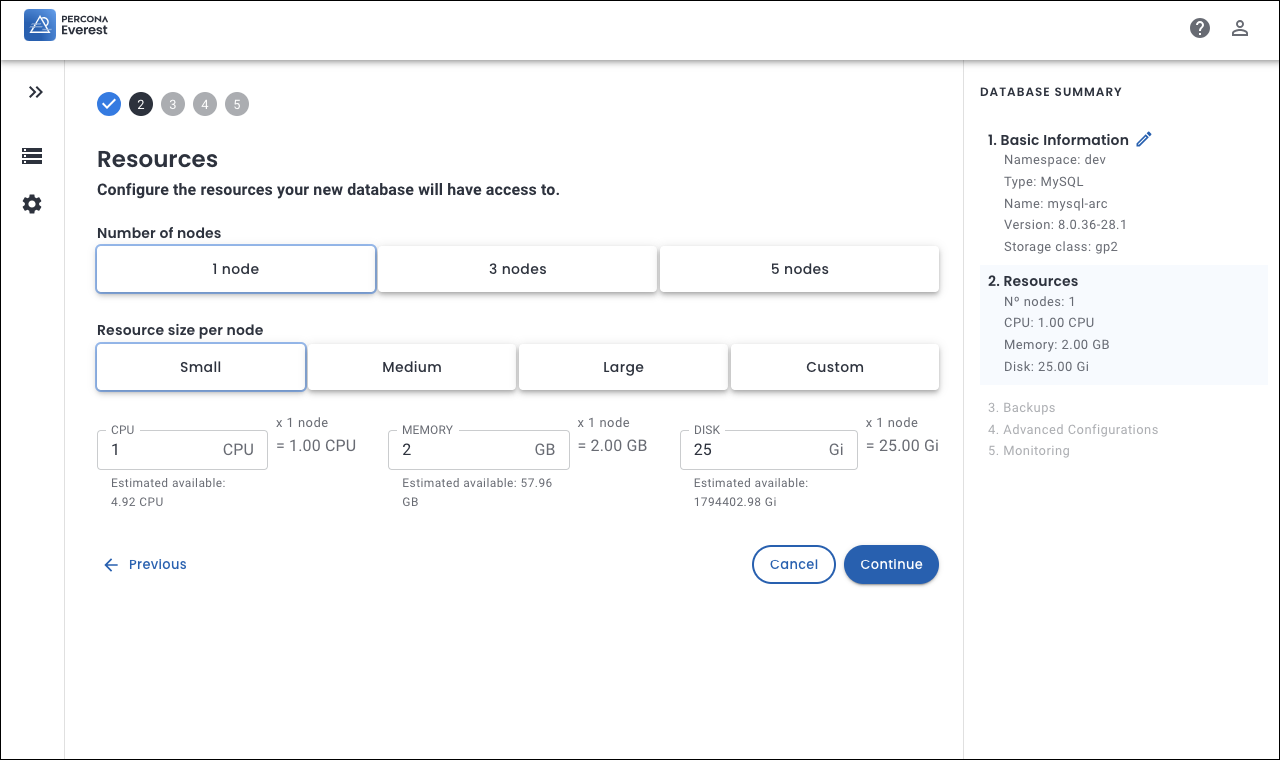
Task: Open the databases list icon in sidebar
Action: (32, 156)
